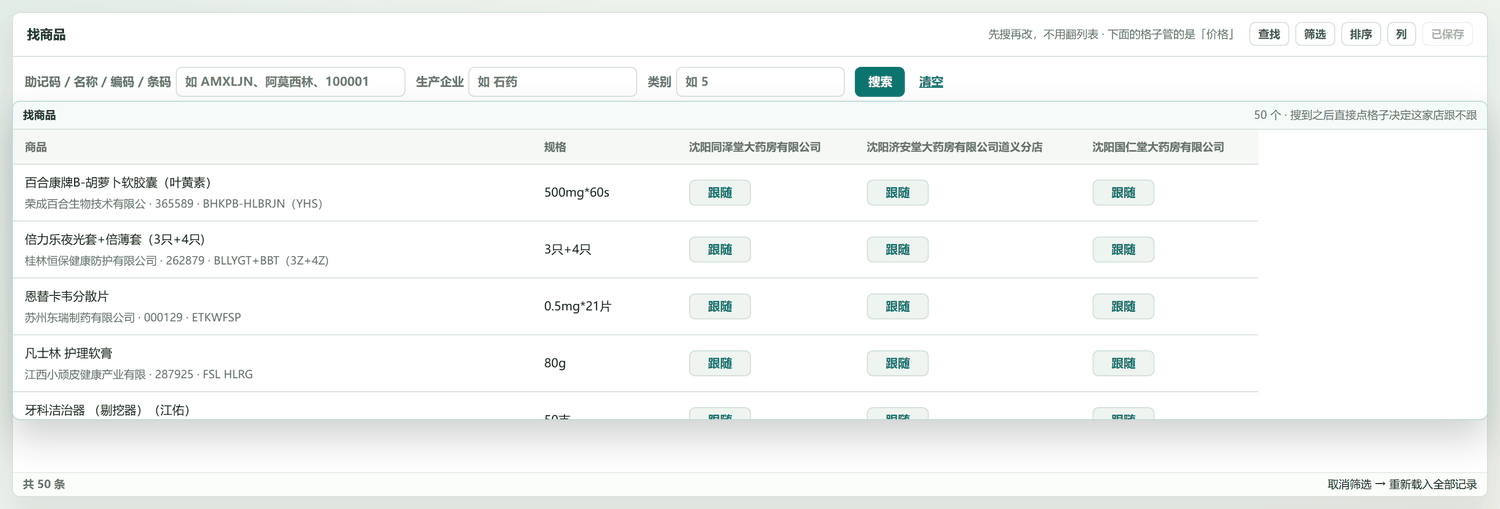Click the green 搜索 search button
The image size is (1500, 509).
point(880,82)
